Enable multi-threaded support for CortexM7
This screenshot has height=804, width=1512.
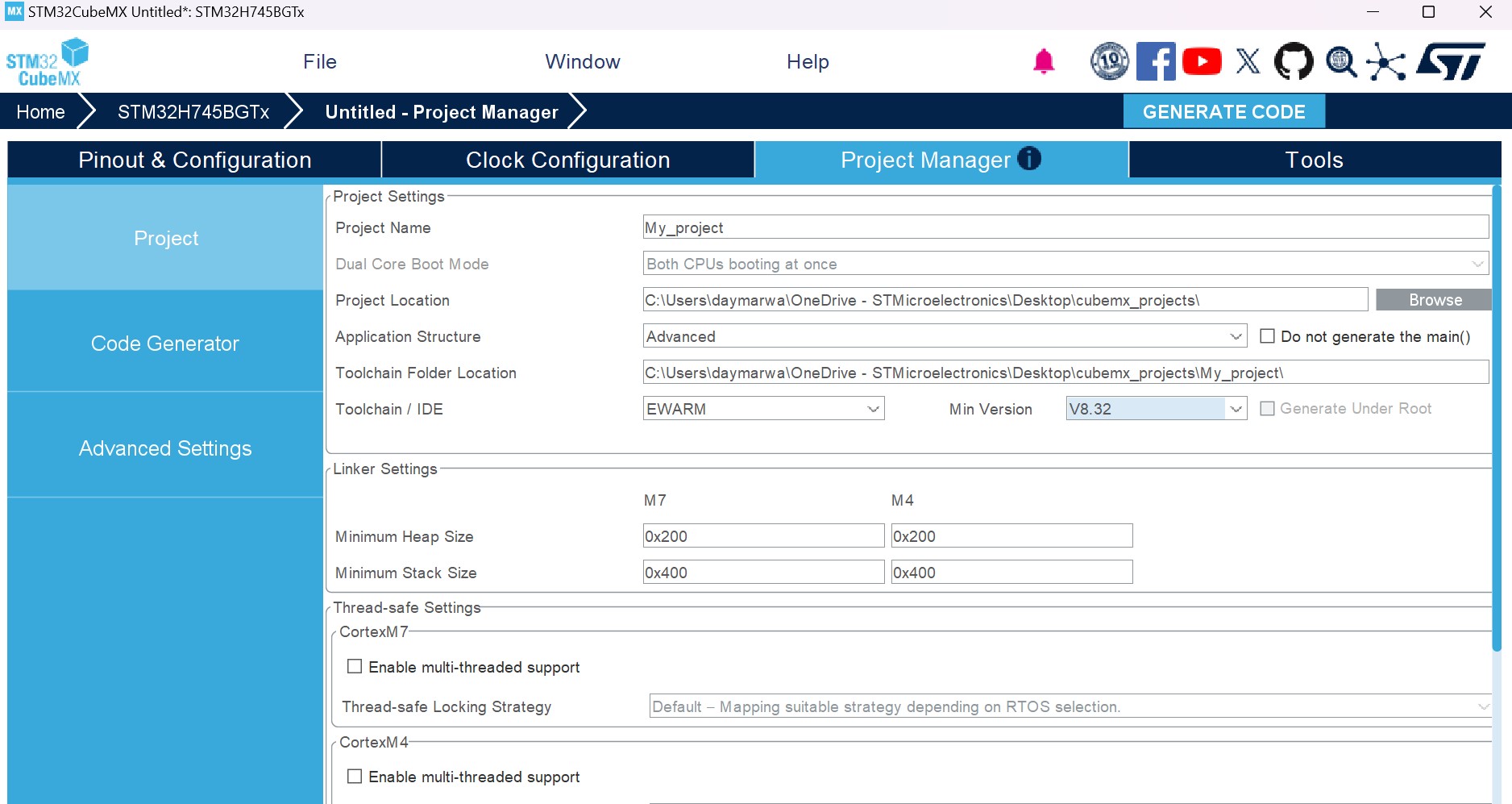[x=355, y=667]
